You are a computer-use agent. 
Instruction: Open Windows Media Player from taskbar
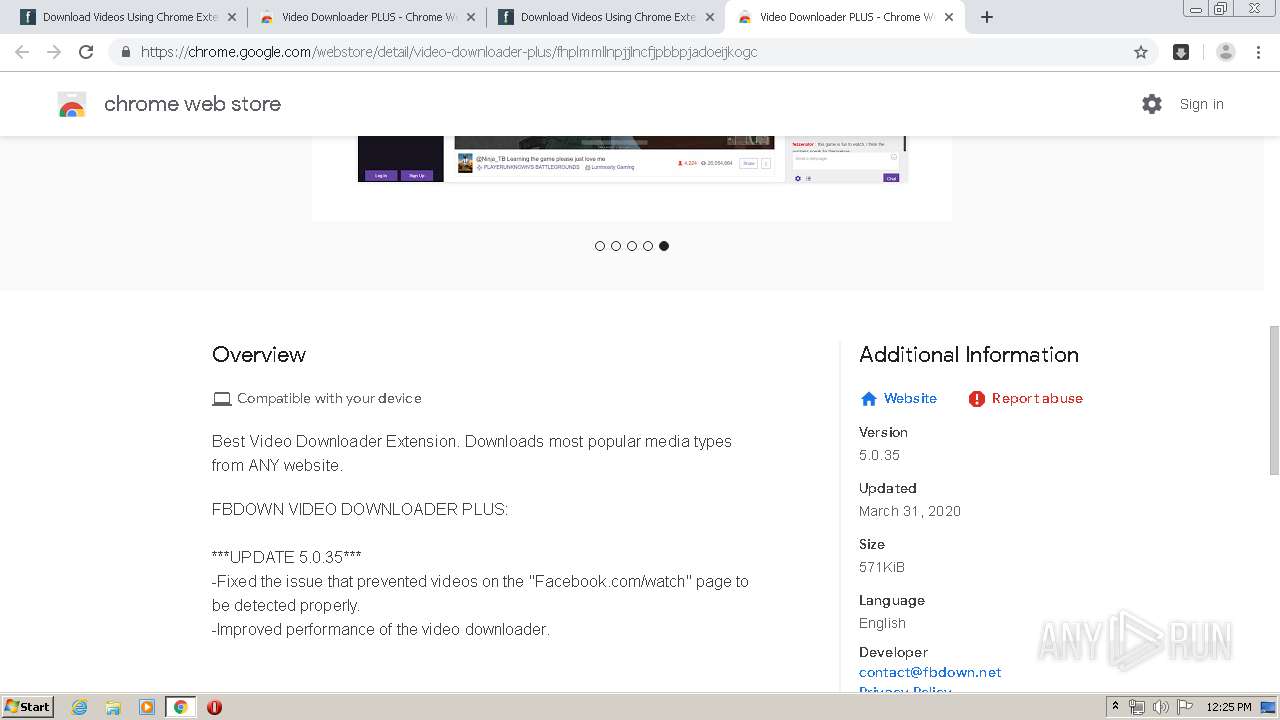click(147, 707)
